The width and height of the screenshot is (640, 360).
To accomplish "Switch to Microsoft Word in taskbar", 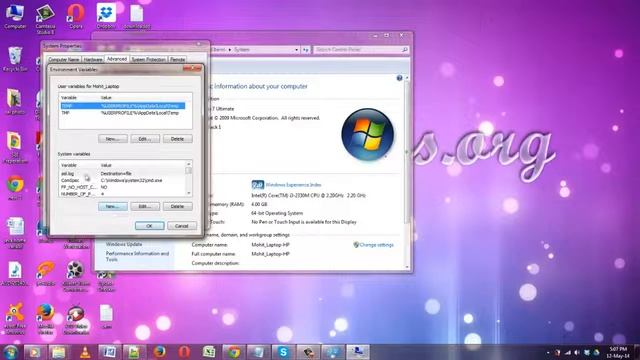I will pos(109,352).
